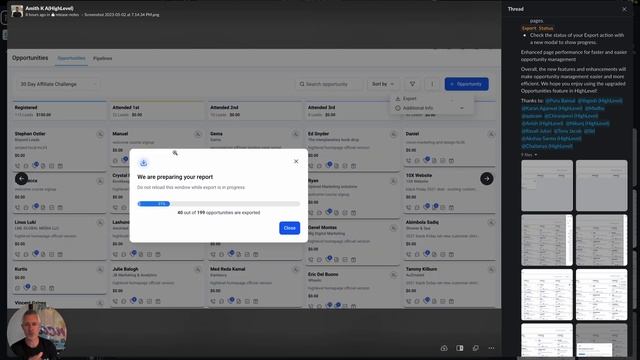This screenshot has width=640, height=360.
Task: Click the owner avatar on Abimbola Sadiq card
Action: pos(491,223)
